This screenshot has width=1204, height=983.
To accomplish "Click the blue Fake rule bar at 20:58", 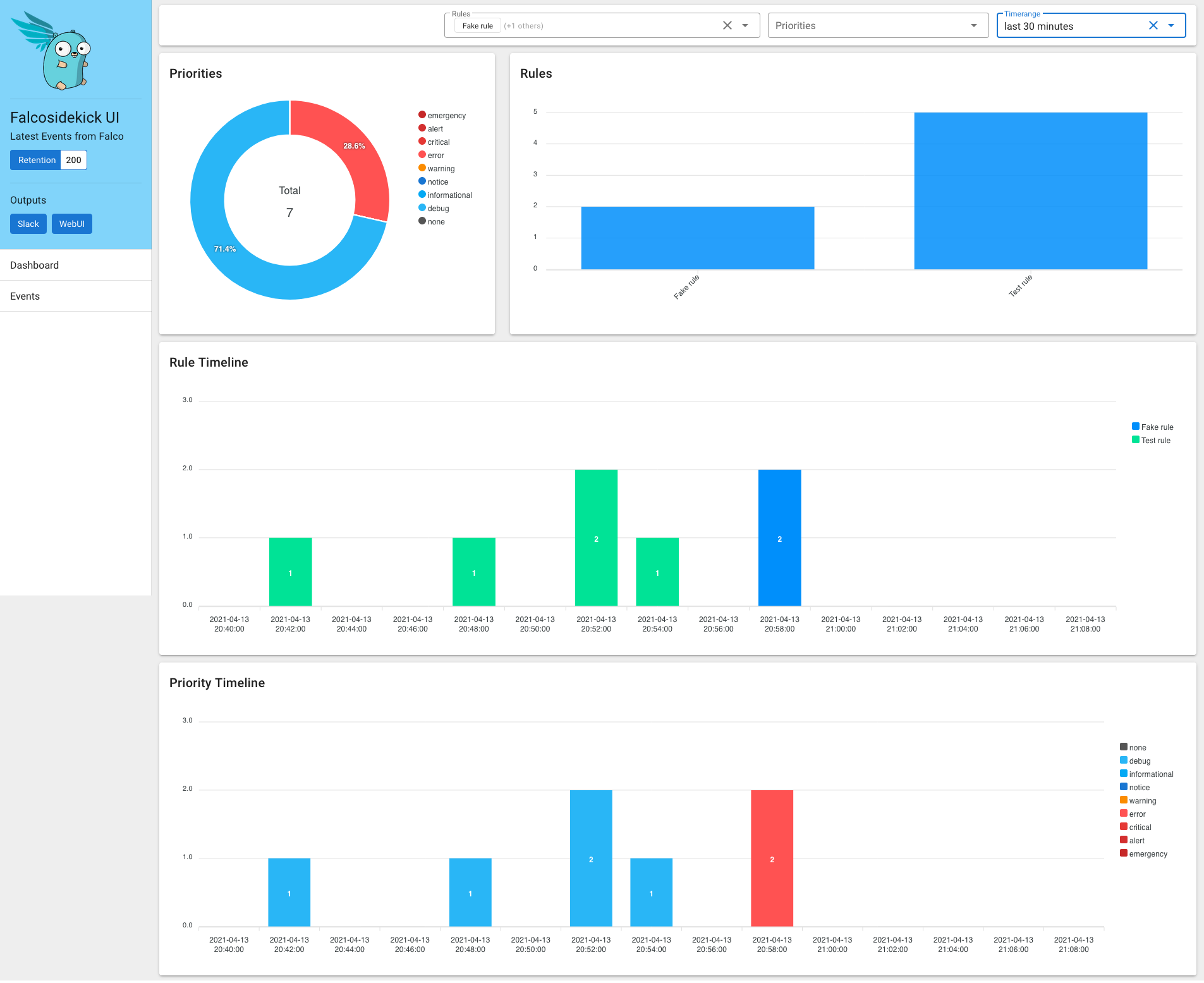I will click(x=779, y=537).
